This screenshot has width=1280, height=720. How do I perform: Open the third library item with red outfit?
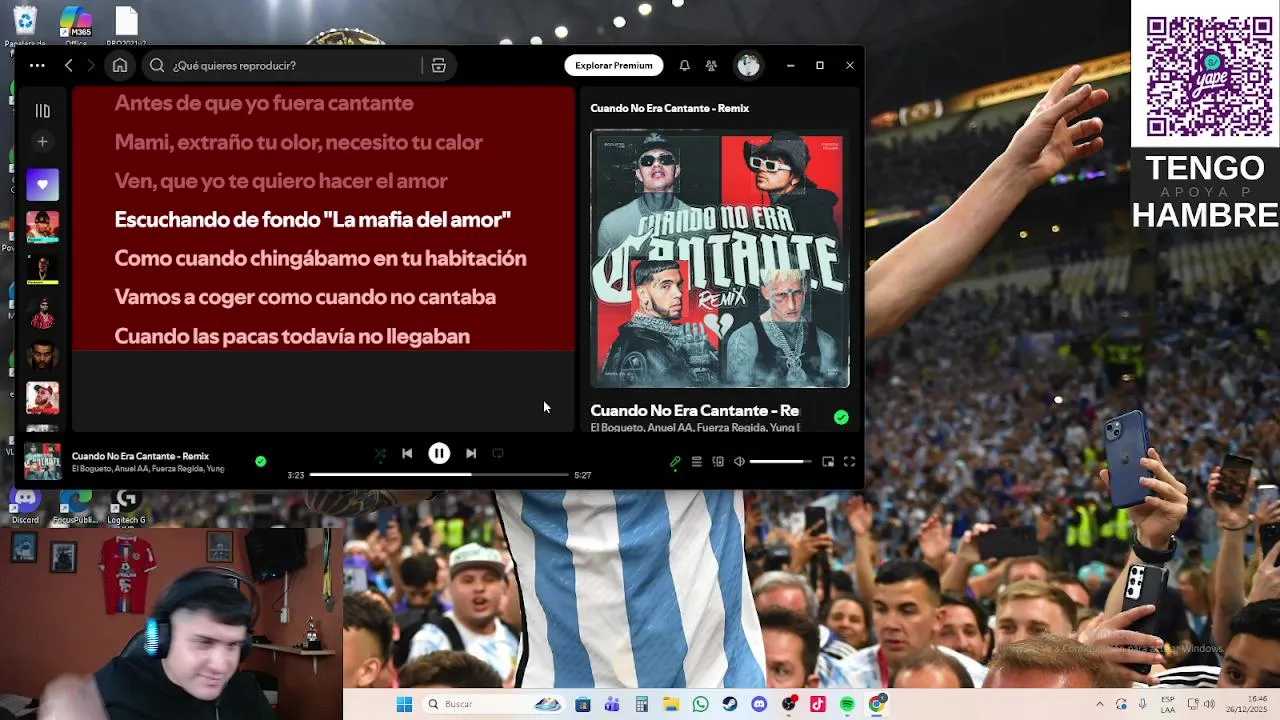pyautogui.click(x=42, y=313)
